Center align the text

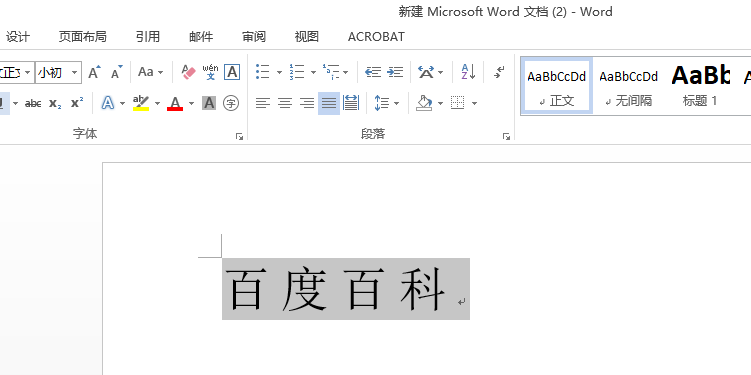(x=285, y=103)
